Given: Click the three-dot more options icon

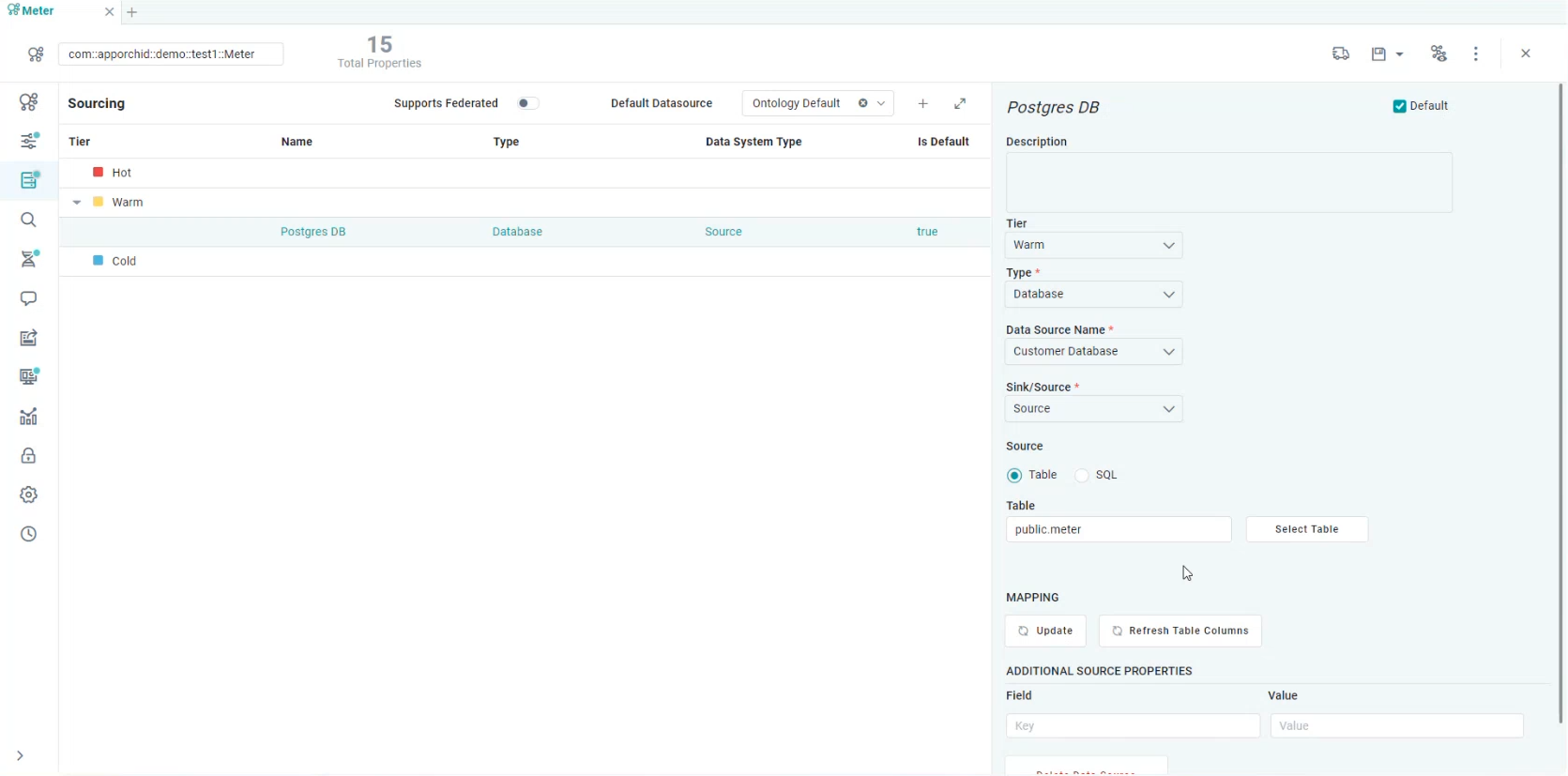Looking at the screenshot, I should coord(1476,54).
